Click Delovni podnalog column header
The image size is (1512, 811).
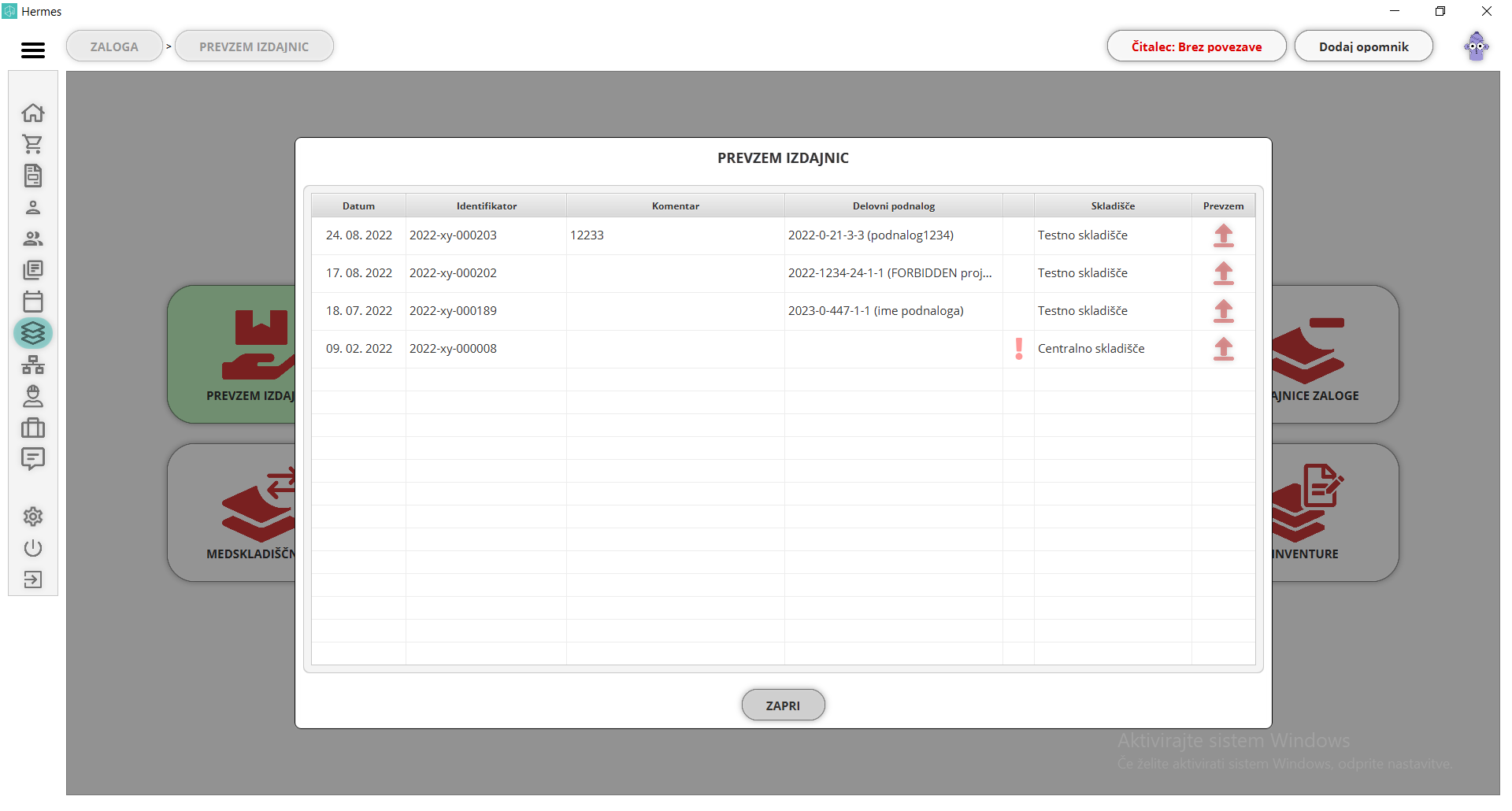pos(894,206)
